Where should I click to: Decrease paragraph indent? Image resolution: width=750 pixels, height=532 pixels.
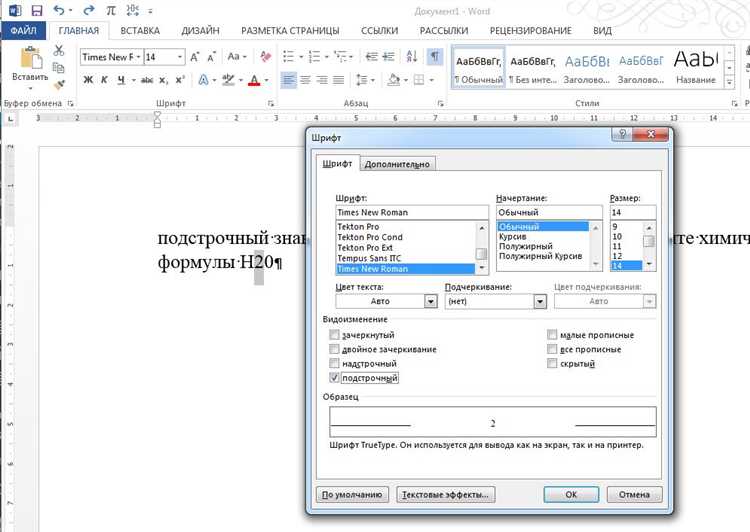(372, 57)
